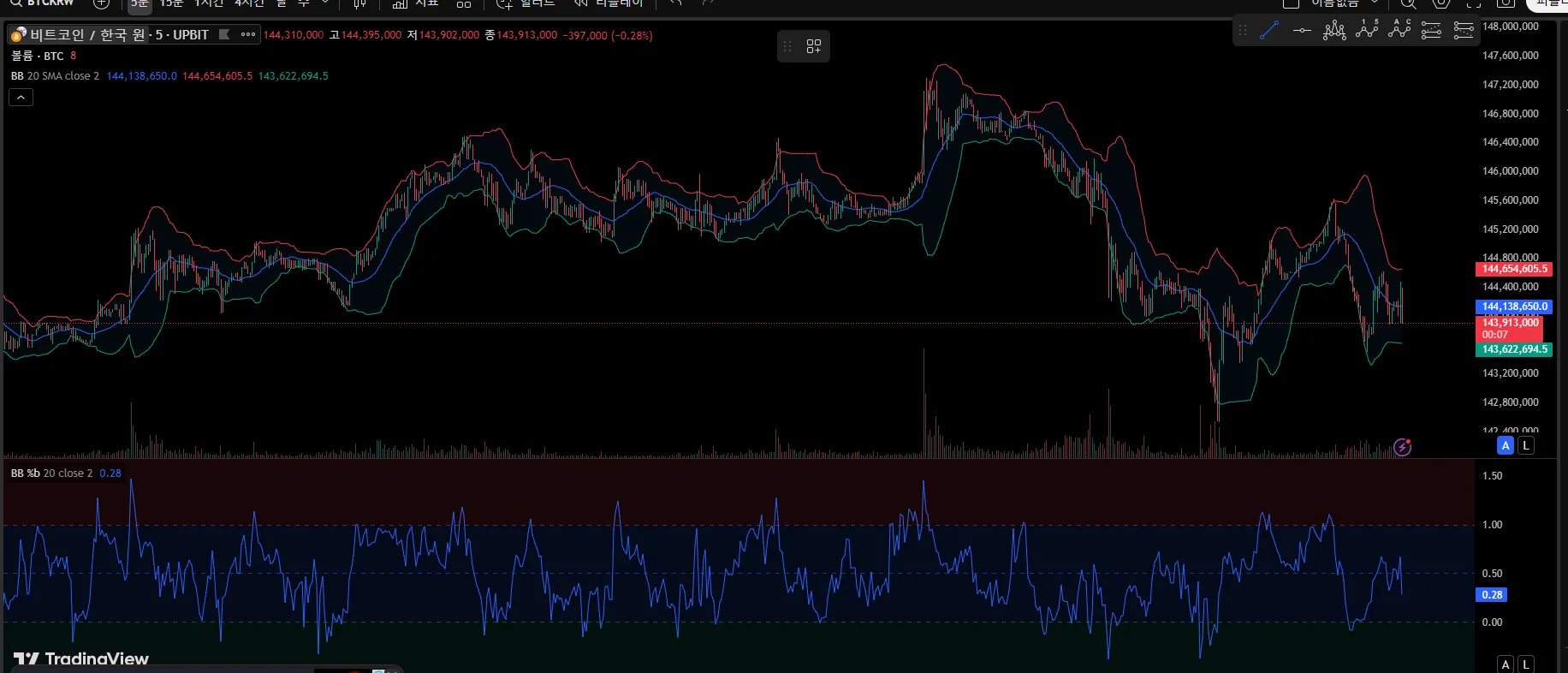The width and height of the screenshot is (1568, 673).
Task: Click the 148,000,000 price axis label
Action: (x=1511, y=27)
